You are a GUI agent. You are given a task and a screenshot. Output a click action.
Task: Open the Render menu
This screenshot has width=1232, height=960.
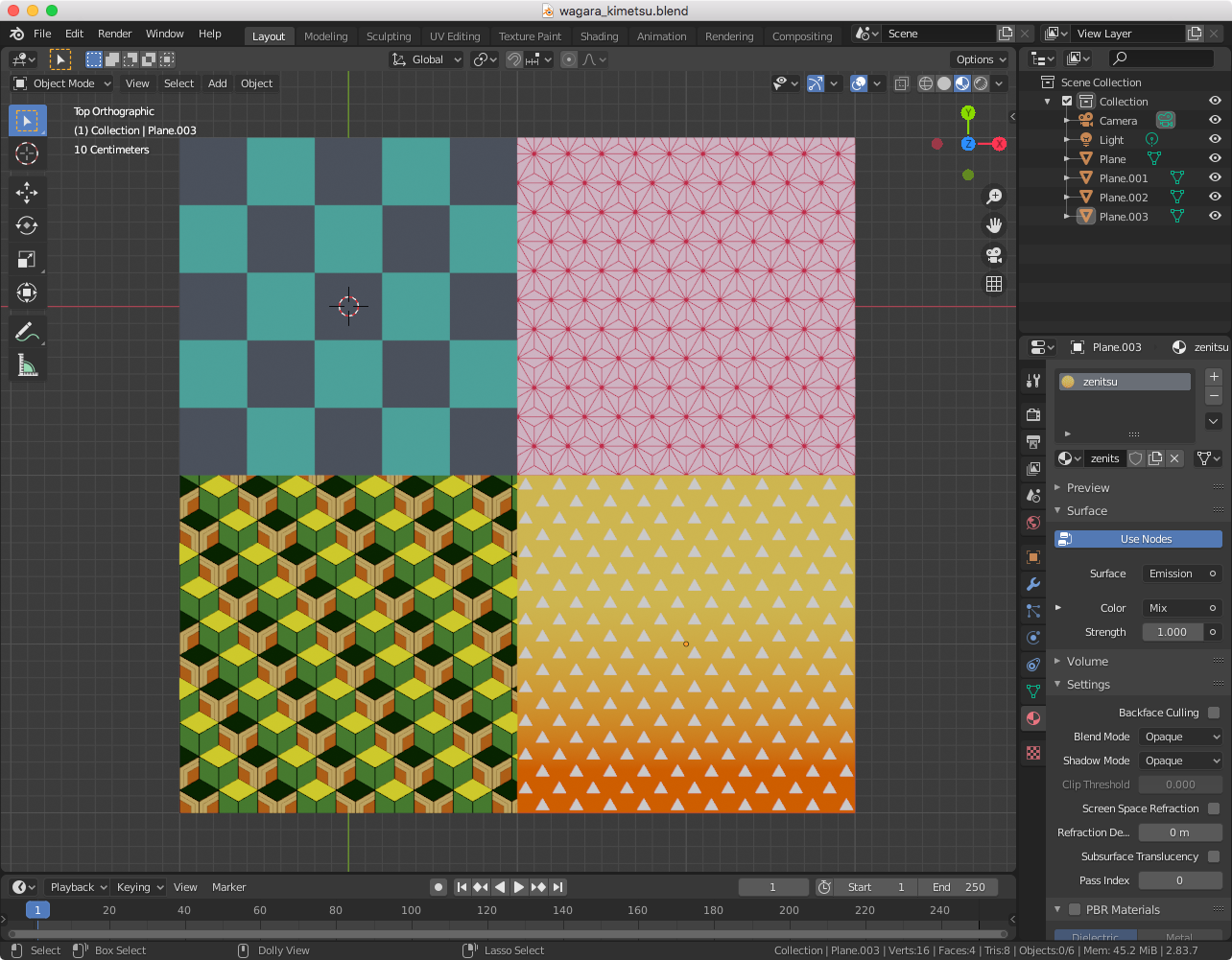[114, 34]
